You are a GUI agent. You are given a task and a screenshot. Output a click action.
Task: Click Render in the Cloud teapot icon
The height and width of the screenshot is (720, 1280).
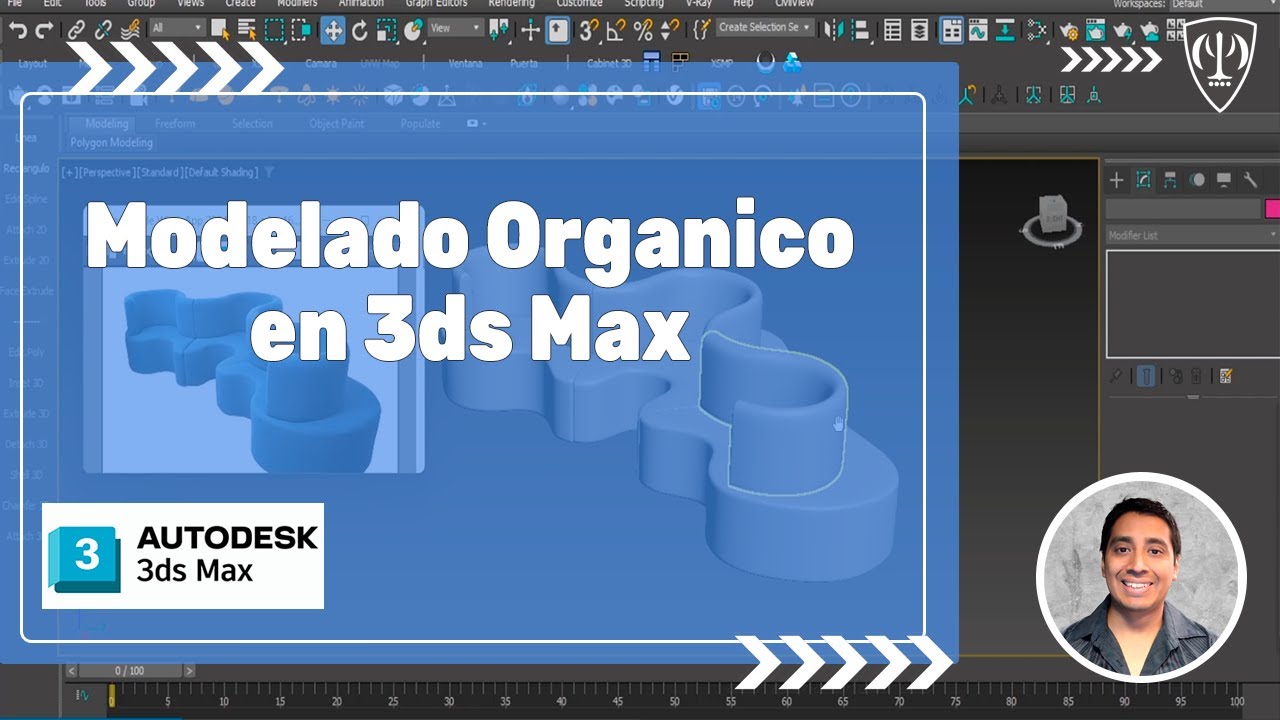(1150, 30)
